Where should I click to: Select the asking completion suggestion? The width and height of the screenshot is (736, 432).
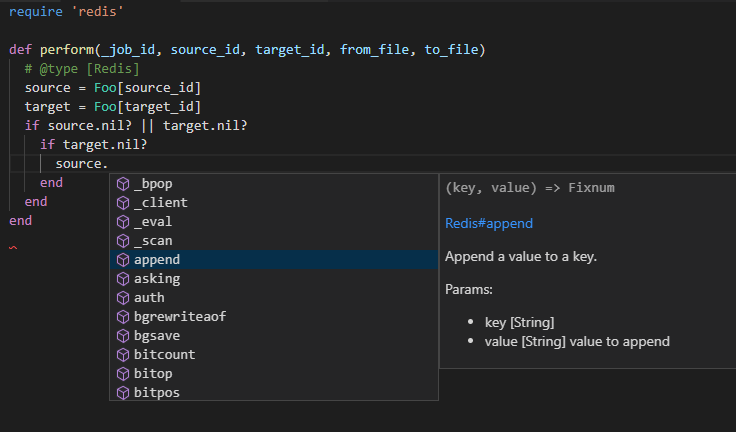coord(274,279)
